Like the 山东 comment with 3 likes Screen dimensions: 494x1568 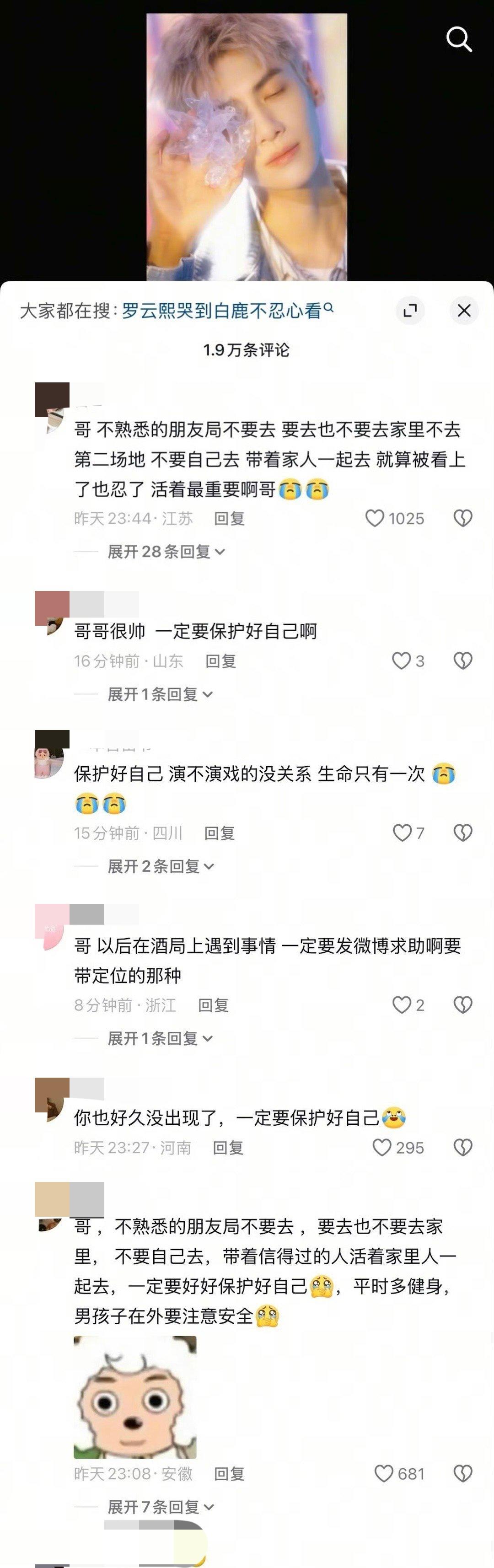(x=401, y=661)
